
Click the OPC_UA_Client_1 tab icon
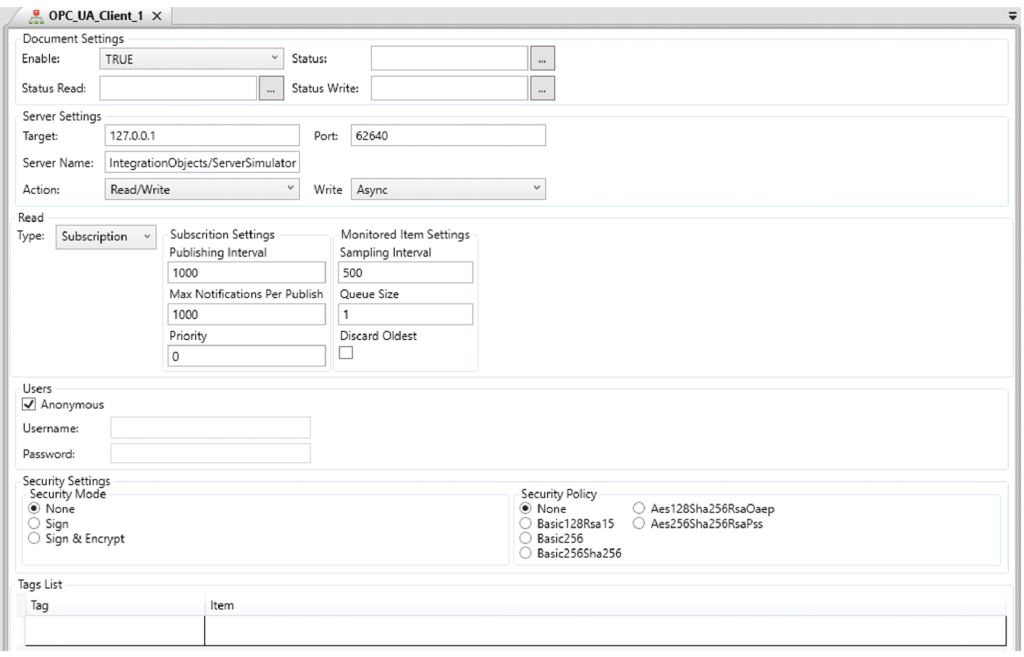pyautogui.click(x=39, y=17)
